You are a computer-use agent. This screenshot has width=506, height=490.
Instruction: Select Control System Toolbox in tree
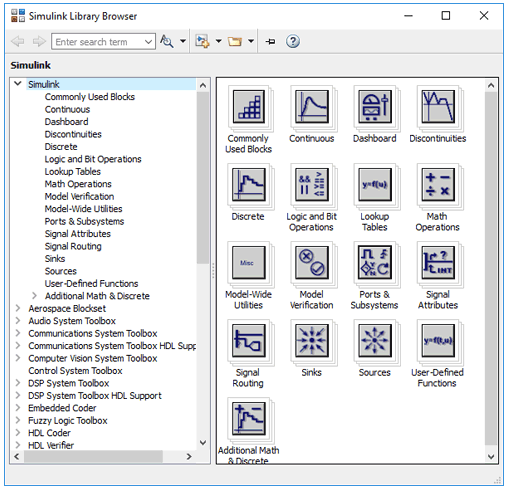[75, 371]
